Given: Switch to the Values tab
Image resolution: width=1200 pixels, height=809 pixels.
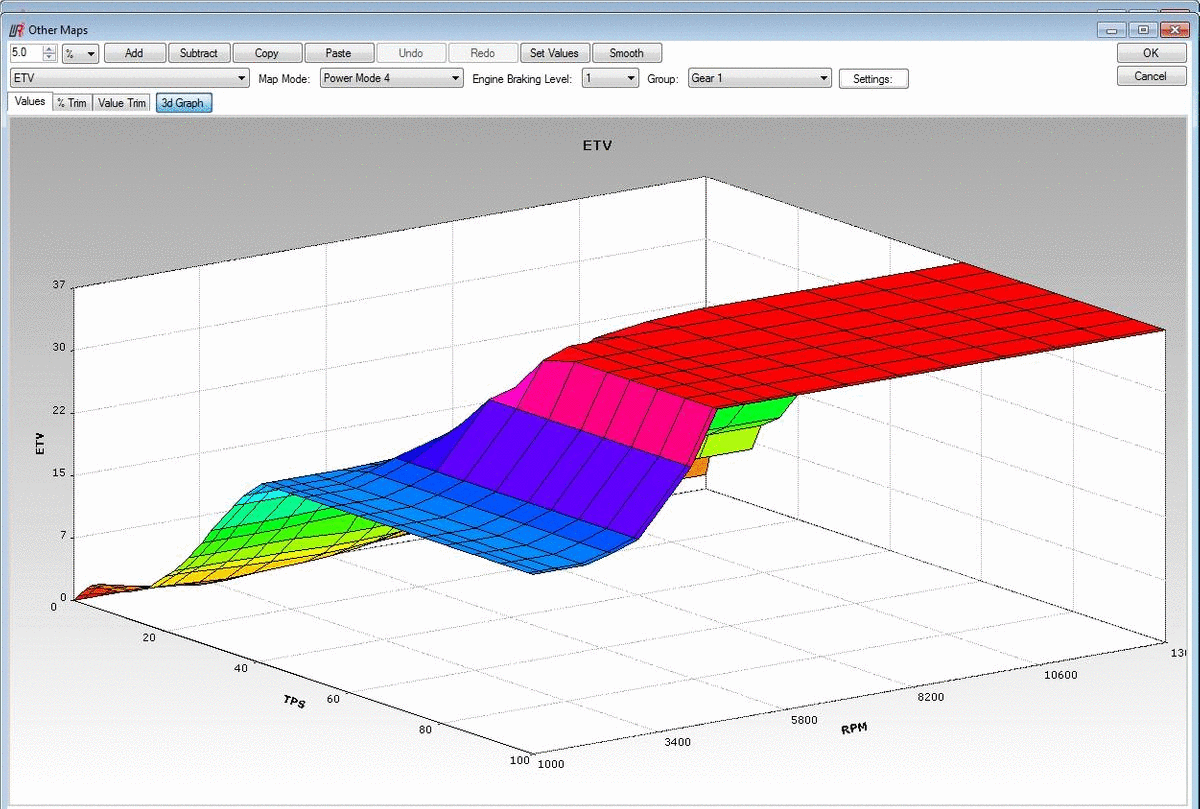Looking at the screenshot, I should (29, 102).
